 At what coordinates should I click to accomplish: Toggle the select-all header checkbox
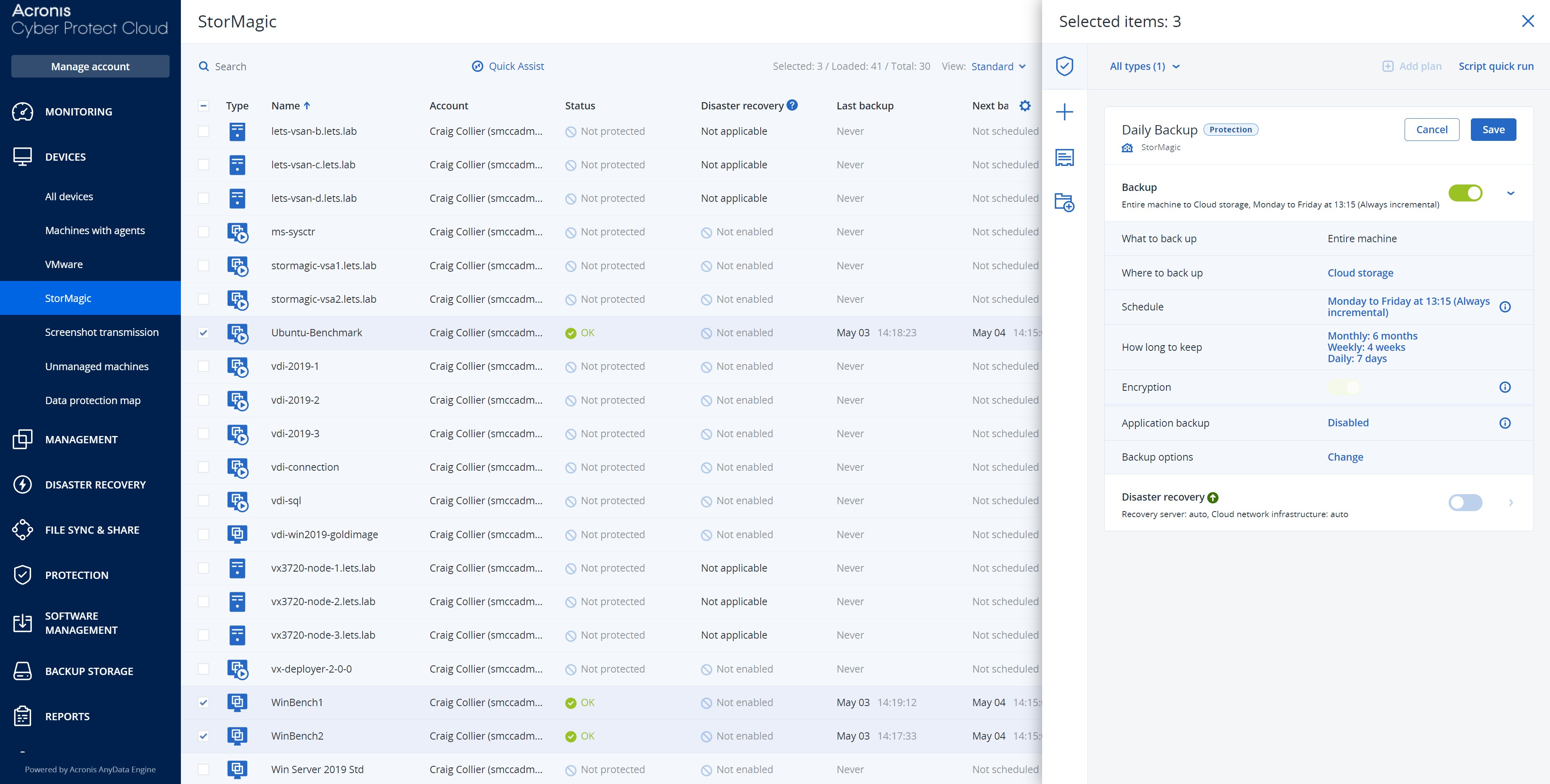pyautogui.click(x=203, y=106)
